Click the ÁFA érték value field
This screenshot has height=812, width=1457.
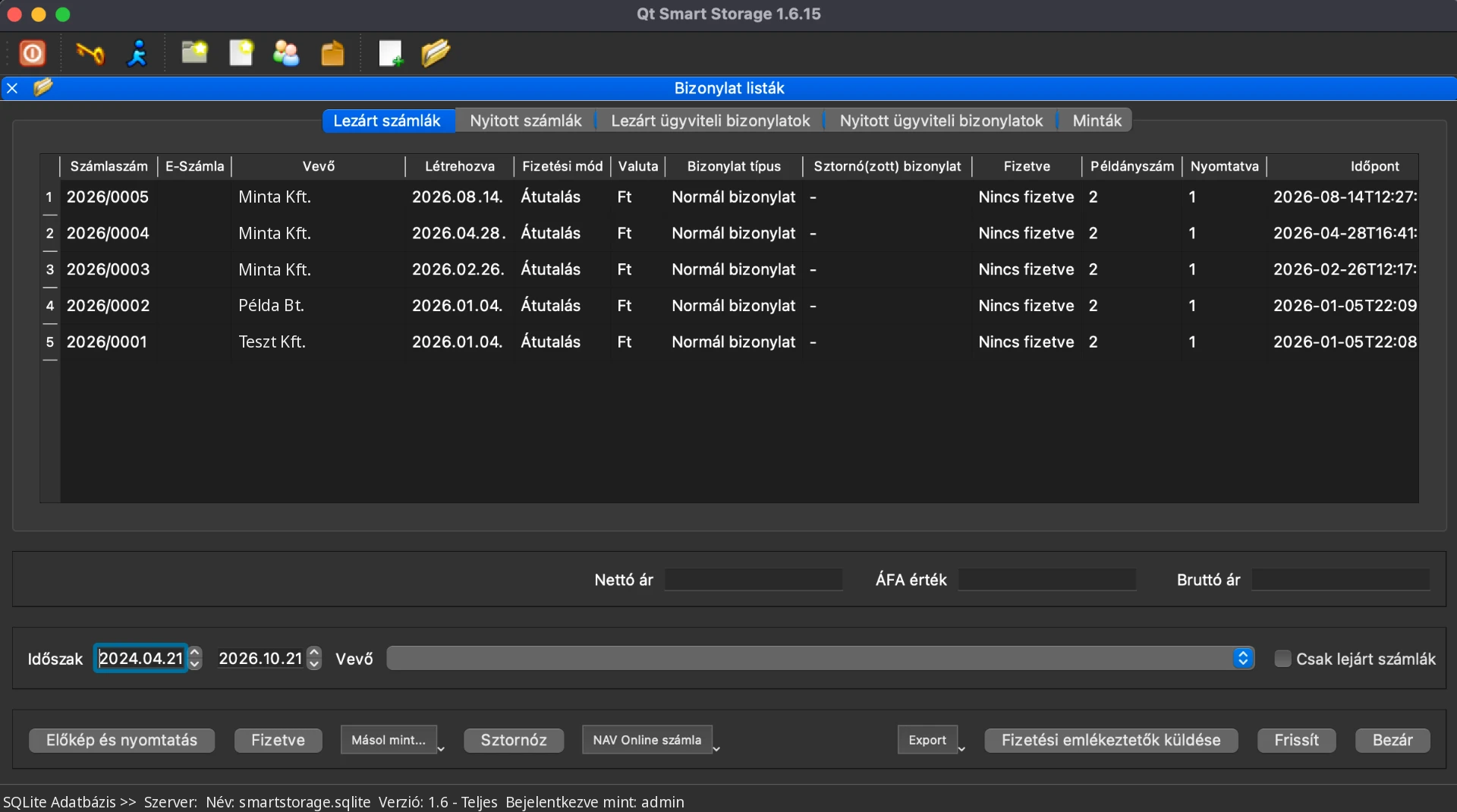1047,580
